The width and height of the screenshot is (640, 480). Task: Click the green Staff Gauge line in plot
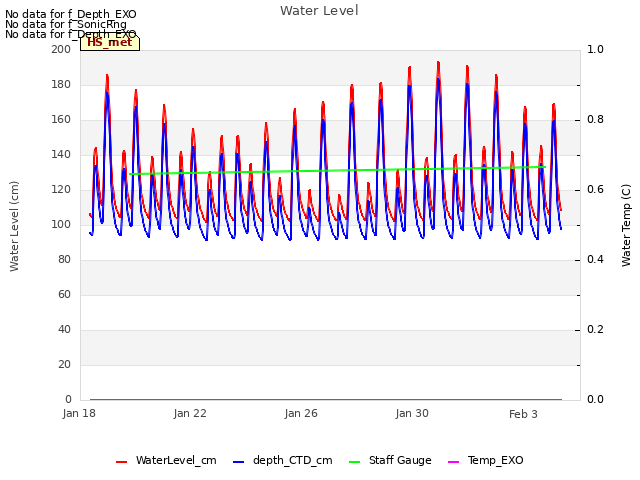click(x=337, y=170)
